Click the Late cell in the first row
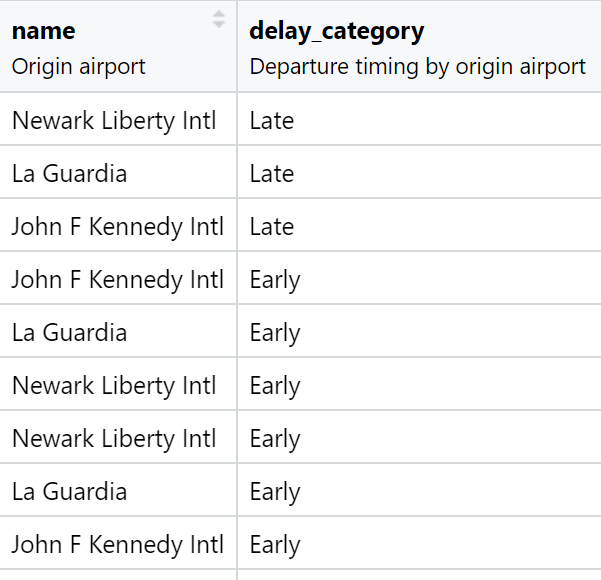Viewport: 601px width, 580px height. point(272,121)
